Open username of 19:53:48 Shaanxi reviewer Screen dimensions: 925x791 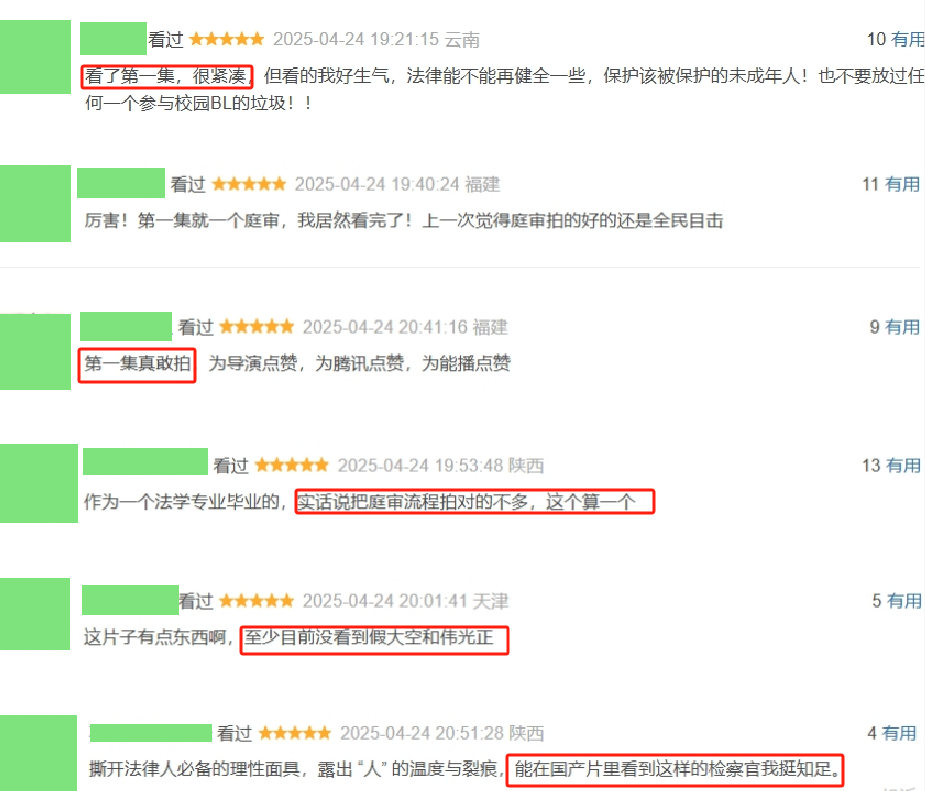(x=145, y=461)
